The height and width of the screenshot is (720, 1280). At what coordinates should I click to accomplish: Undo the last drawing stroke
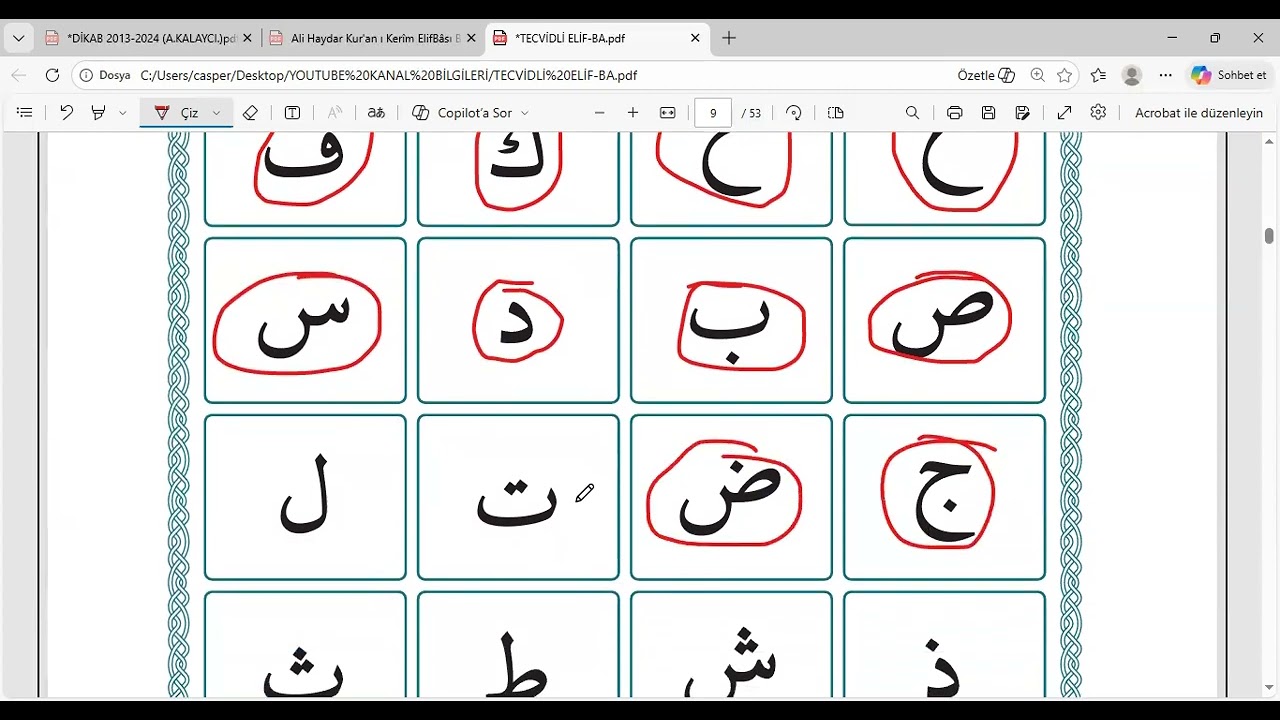tap(66, 113)
